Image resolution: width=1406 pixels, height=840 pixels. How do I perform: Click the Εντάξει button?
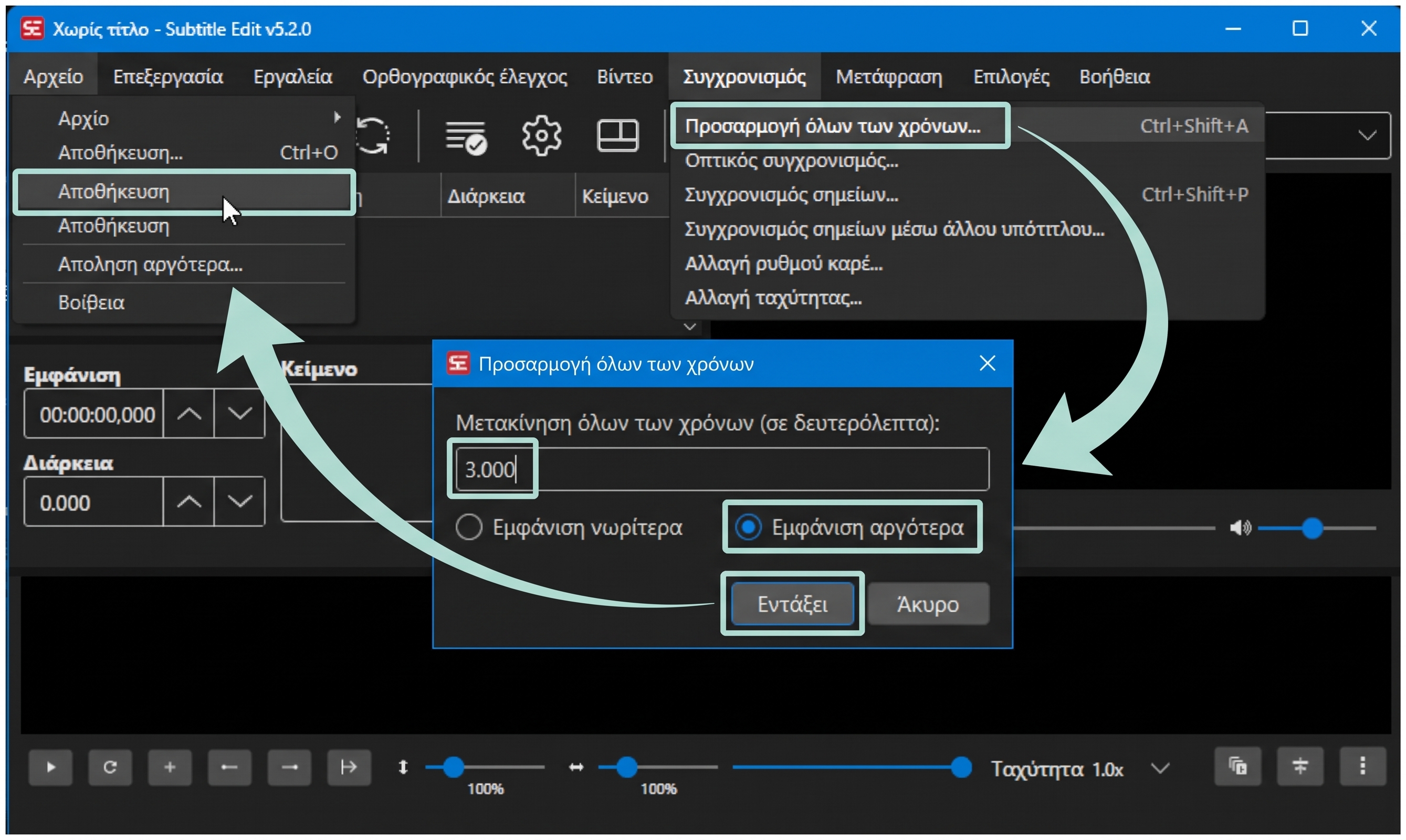click(x=792, y=604)
